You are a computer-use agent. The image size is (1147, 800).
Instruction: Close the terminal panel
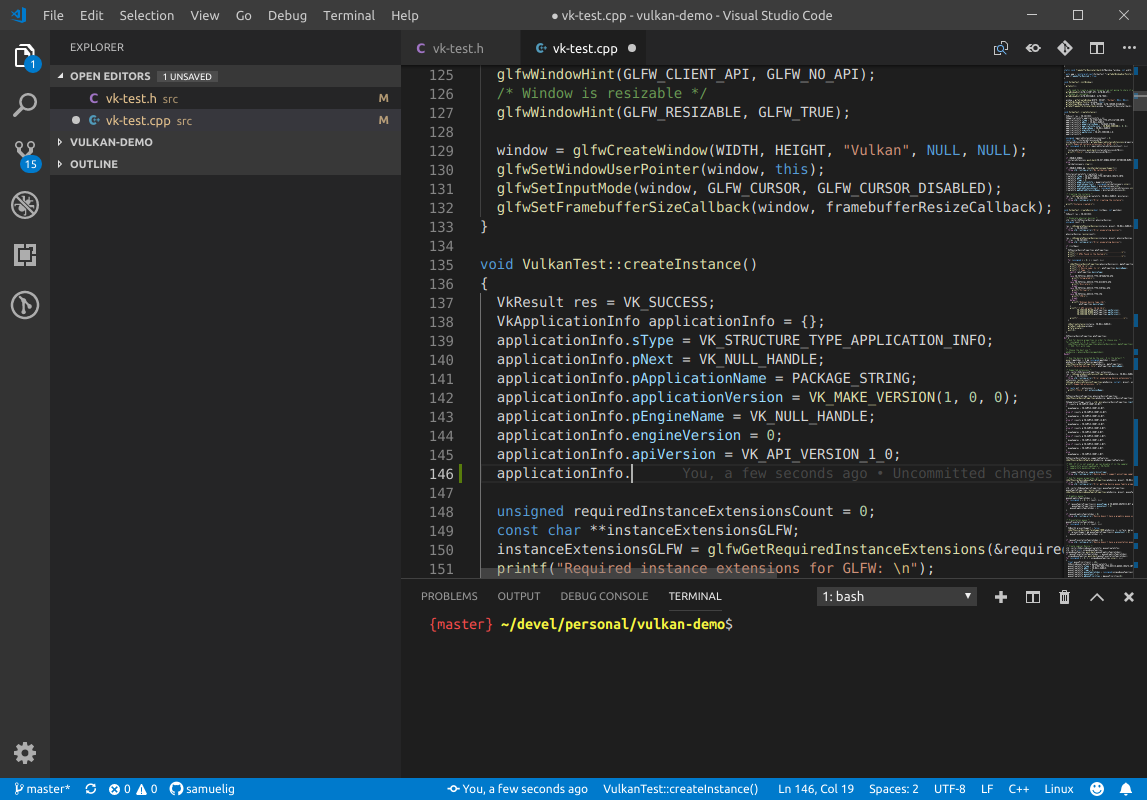(1129, 597)
